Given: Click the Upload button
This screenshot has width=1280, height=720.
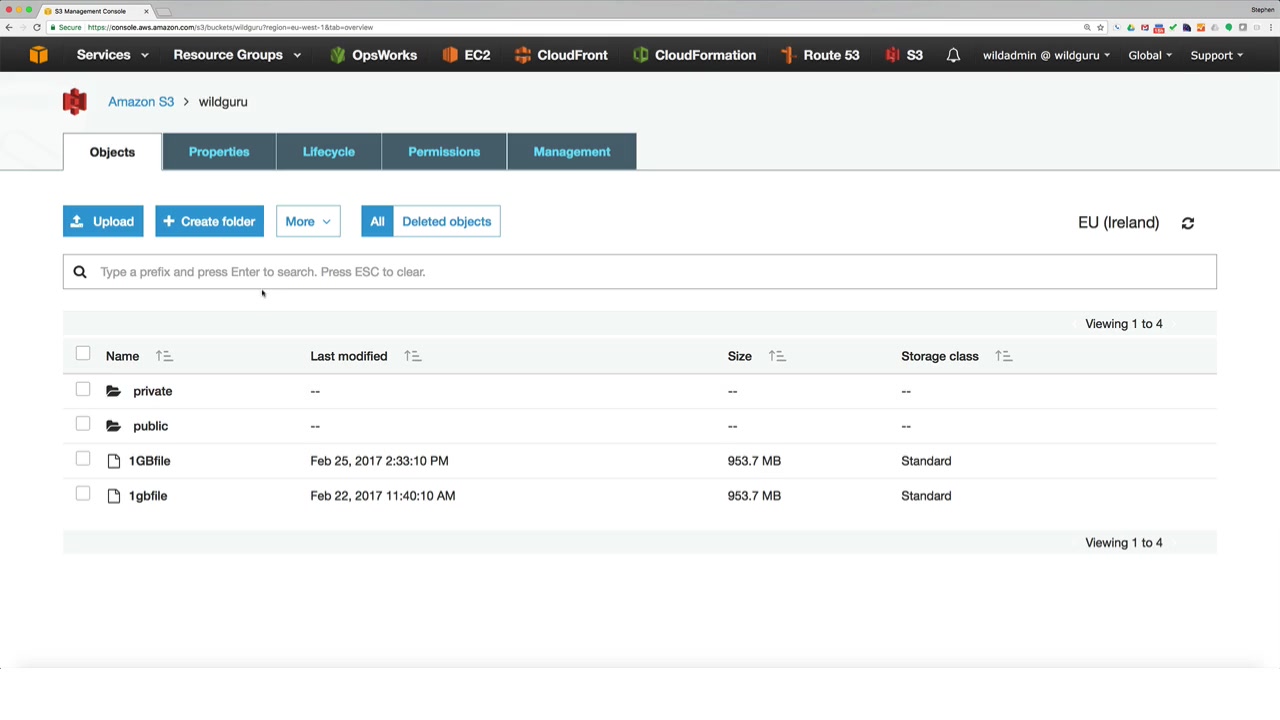Looking at the screenshot, I should (103, 221).
